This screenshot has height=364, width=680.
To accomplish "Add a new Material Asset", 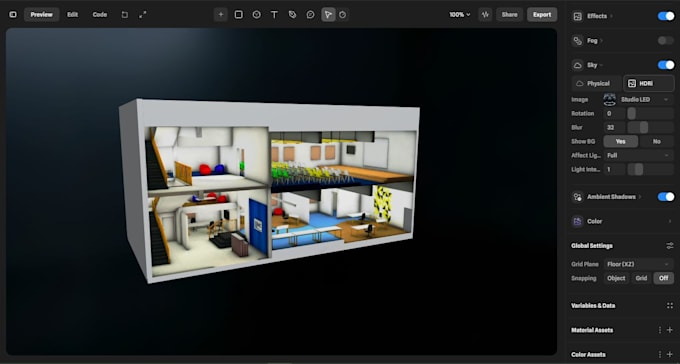I will point(670,330).
